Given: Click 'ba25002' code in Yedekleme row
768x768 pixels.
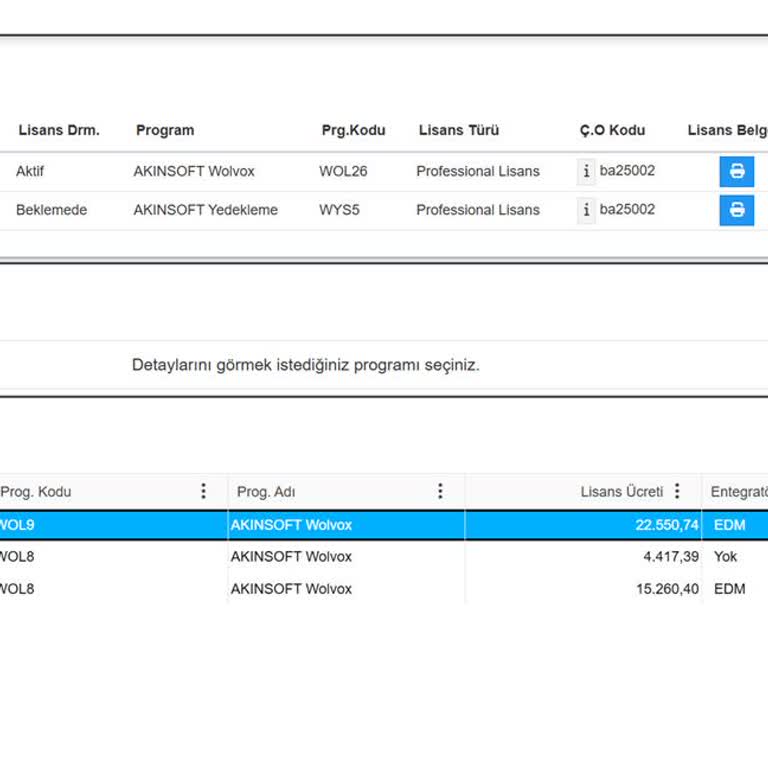Looking at the screenshot, I should pyautogui.click(x=627, y=209).
